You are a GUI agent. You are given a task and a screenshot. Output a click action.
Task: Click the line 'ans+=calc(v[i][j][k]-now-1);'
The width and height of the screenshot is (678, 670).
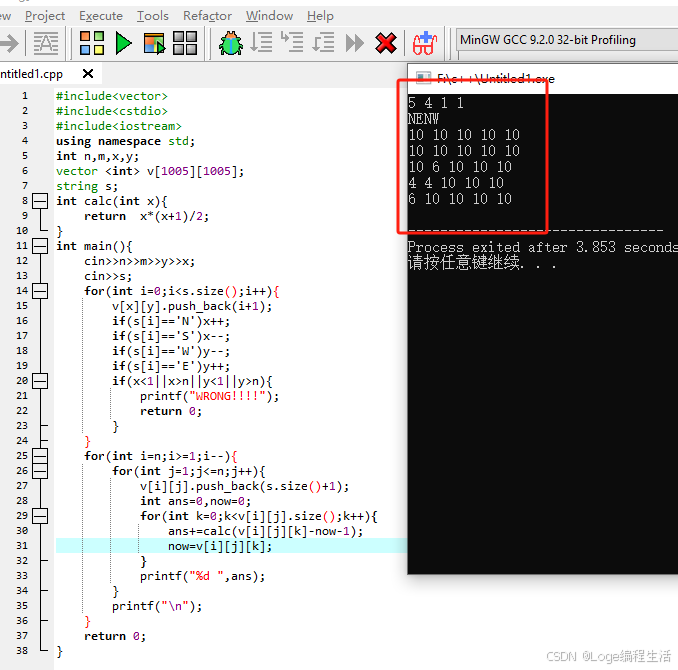click(265, 531)
